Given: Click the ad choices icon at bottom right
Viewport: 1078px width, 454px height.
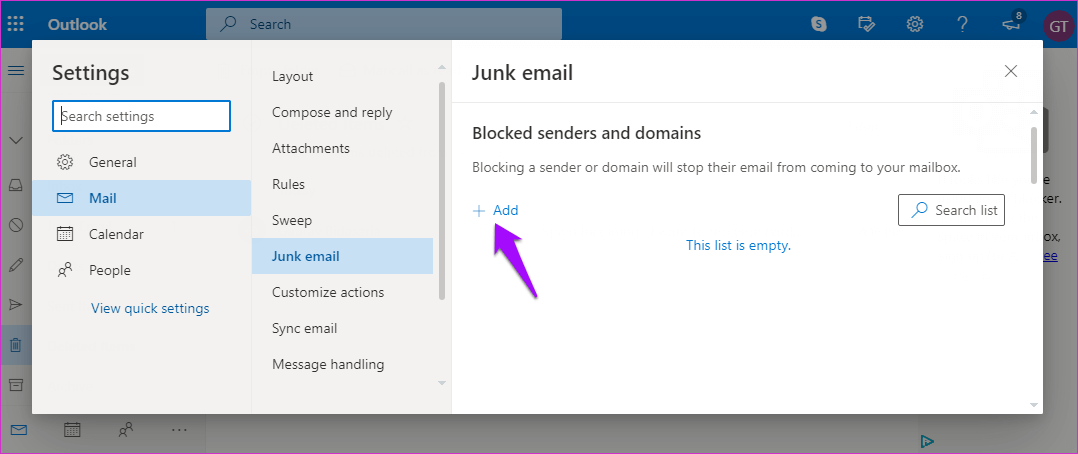Looking at the screenshot, I should (x=926, y=441).
